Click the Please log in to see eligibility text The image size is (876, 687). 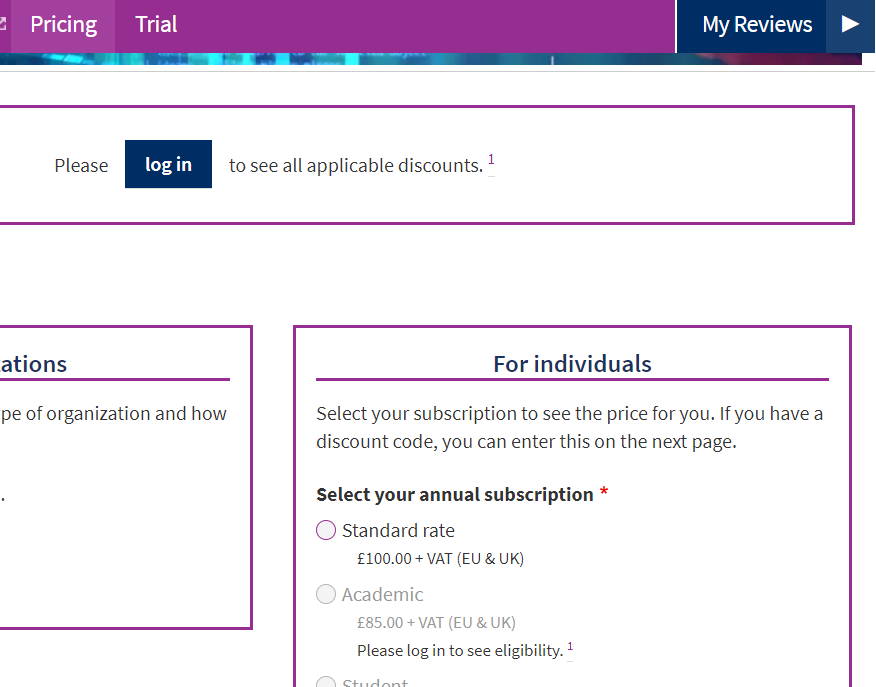coord(460,651)
